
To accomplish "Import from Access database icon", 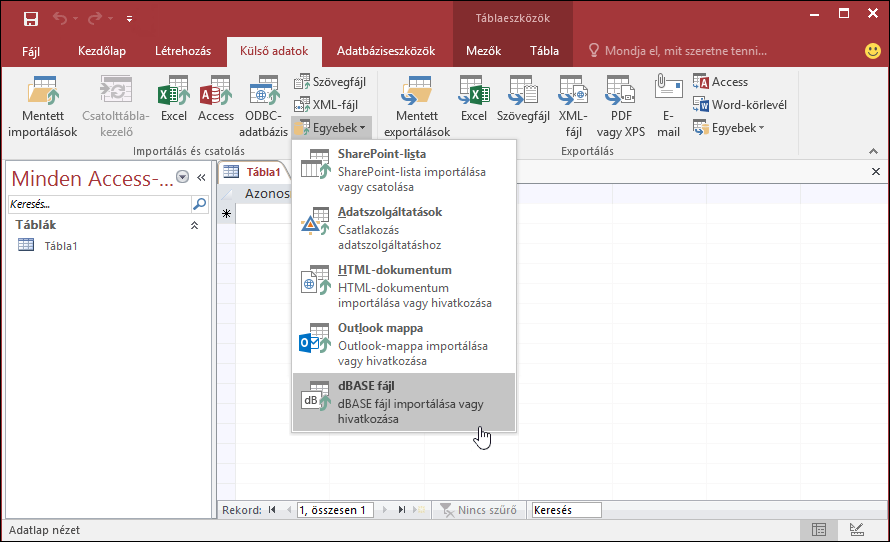I will pyautogui.click(x=216, y=99).
